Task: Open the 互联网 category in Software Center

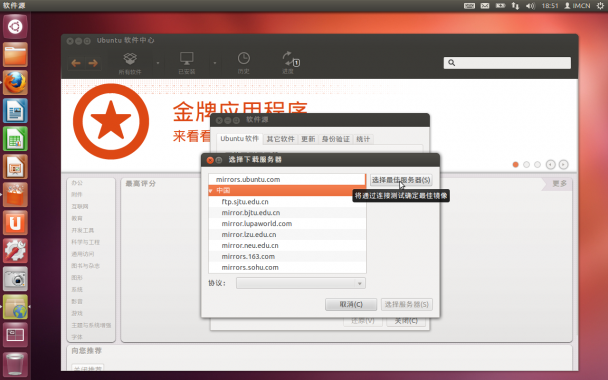Action: pyautogui.click(x=79, y=206)
